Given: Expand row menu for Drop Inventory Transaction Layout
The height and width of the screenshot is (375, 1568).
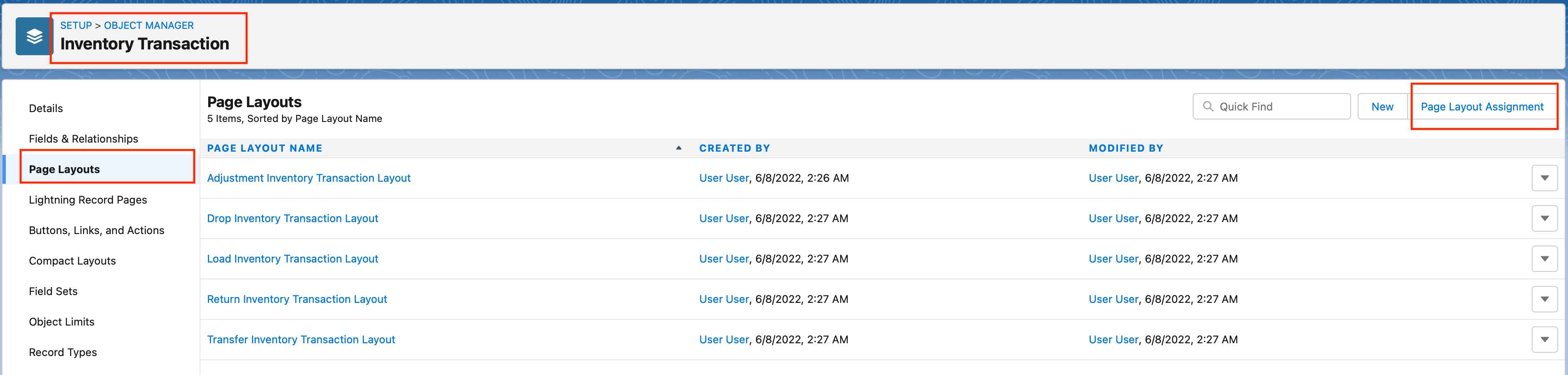Looking at the screenshot, I should 1544,219.
